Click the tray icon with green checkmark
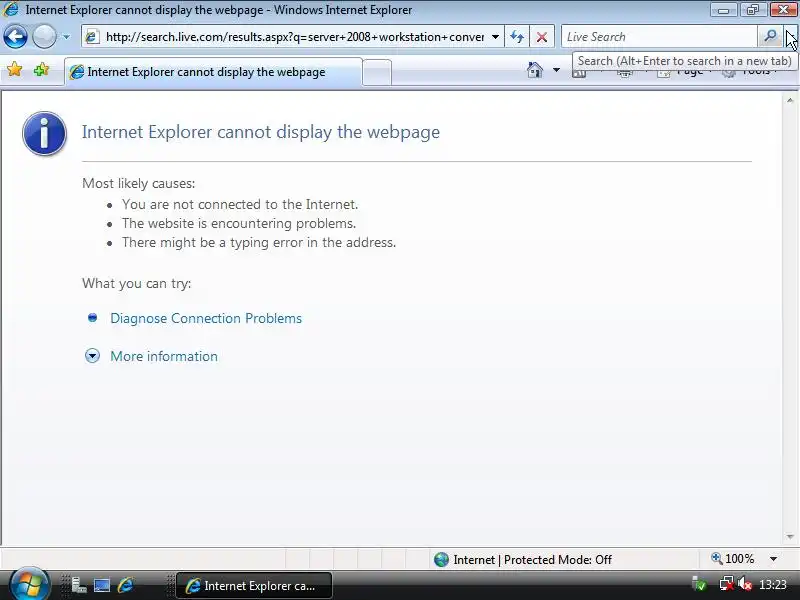 [699, 584]
